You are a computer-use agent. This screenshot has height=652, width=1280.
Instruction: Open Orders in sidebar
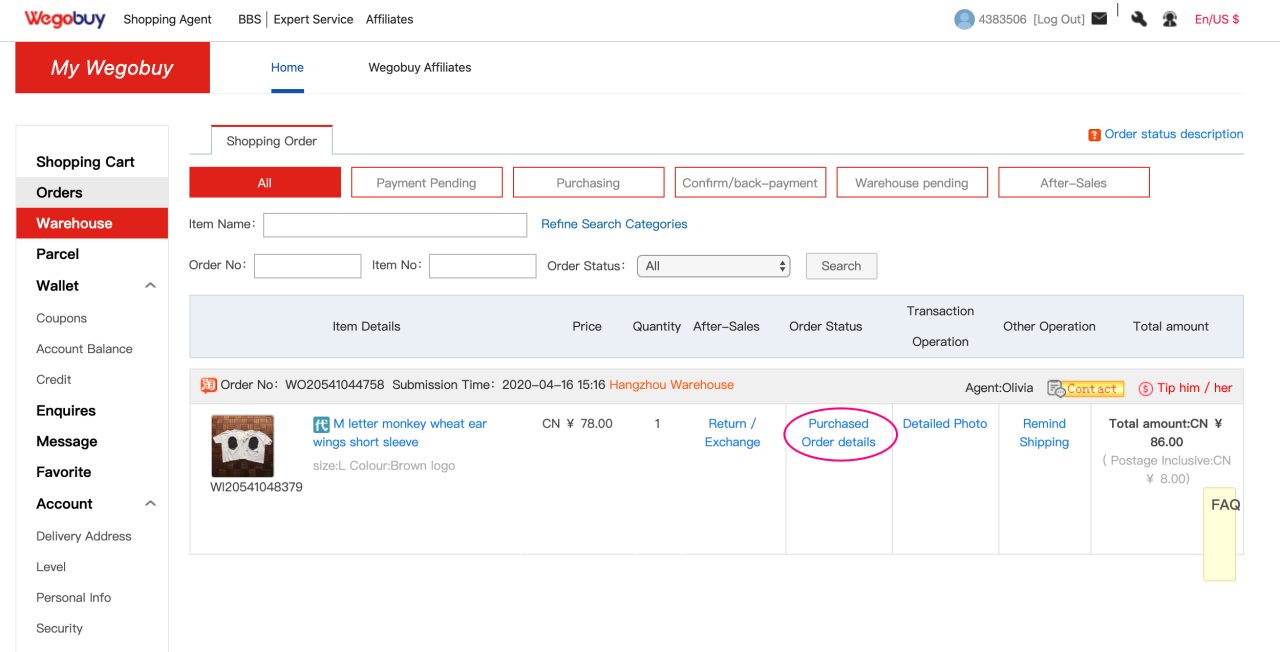(x=59, y=192)
